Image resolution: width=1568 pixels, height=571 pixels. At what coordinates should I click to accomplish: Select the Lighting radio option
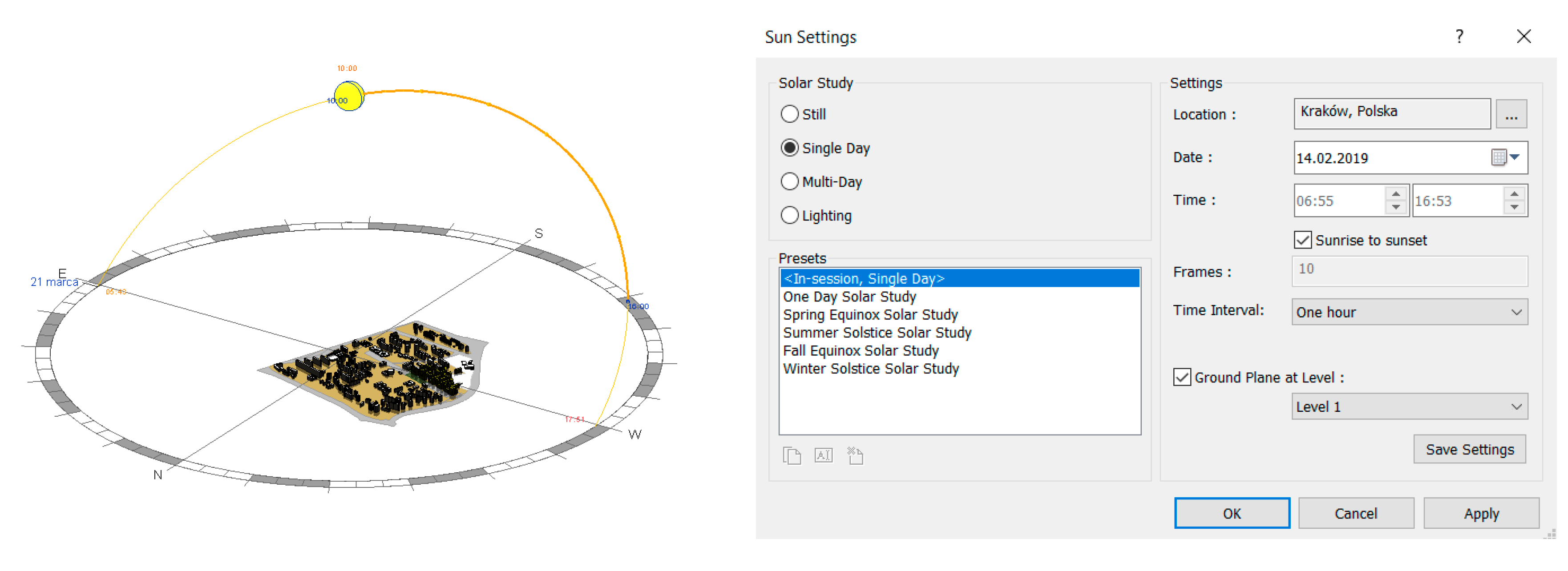pyautogui.click(x=789, y=215)
